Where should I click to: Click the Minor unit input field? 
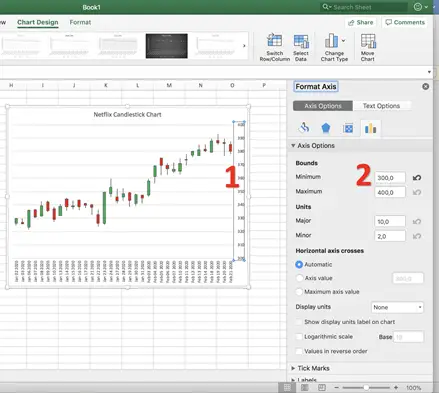coord(390,236)
